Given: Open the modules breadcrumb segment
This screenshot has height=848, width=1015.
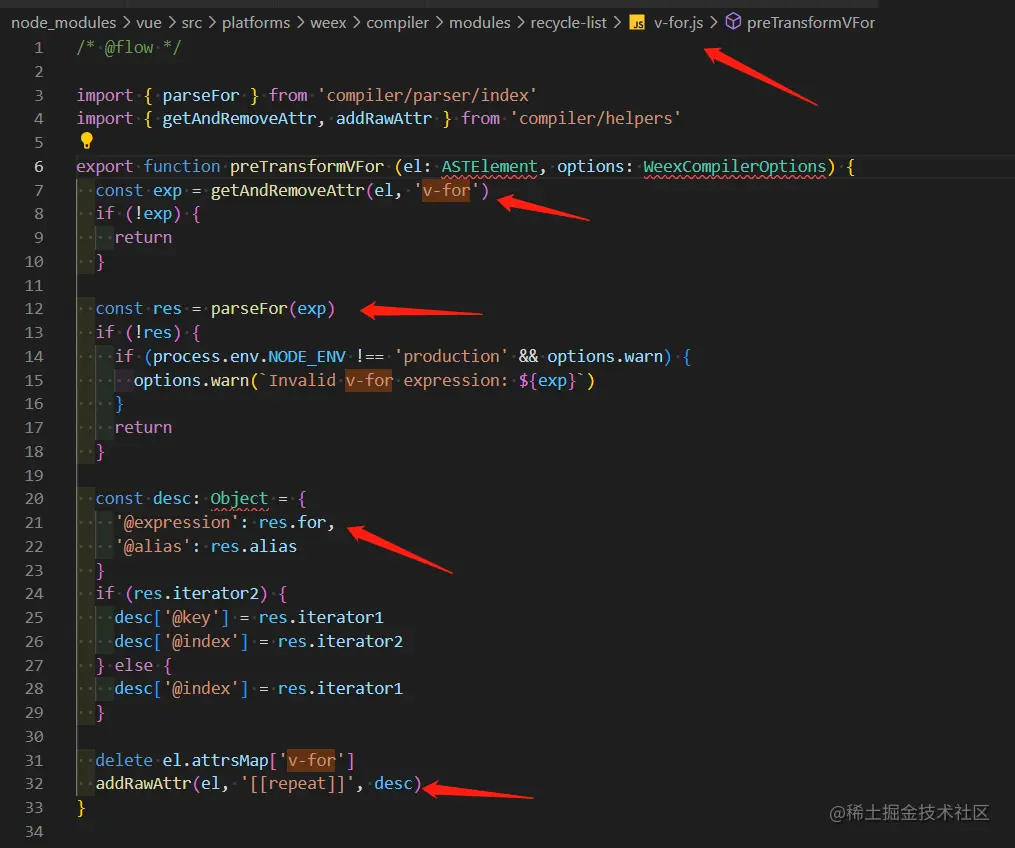Looking at the screenshot, I should [480, 23].
